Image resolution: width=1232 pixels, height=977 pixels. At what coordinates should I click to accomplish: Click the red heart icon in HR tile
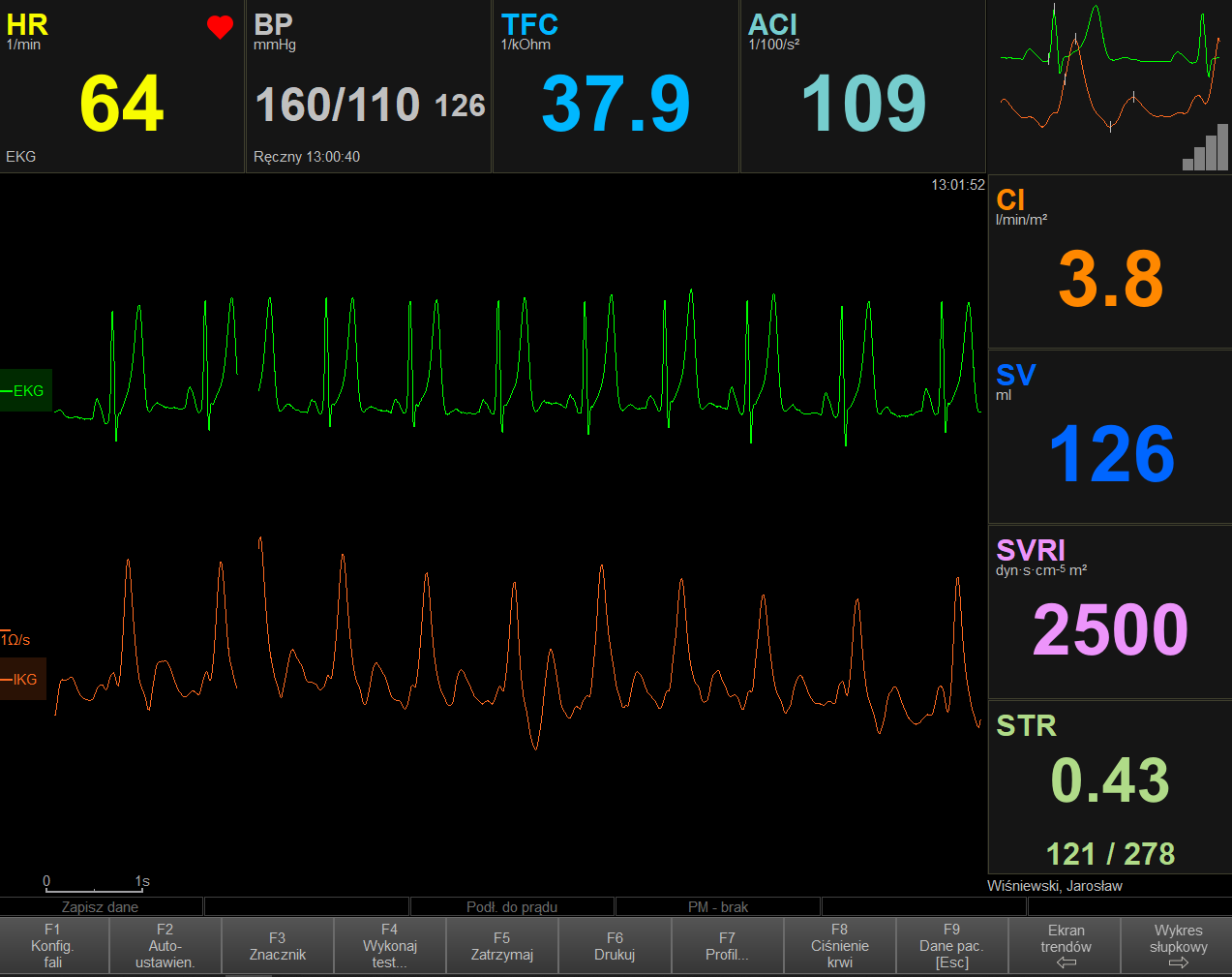220,27
